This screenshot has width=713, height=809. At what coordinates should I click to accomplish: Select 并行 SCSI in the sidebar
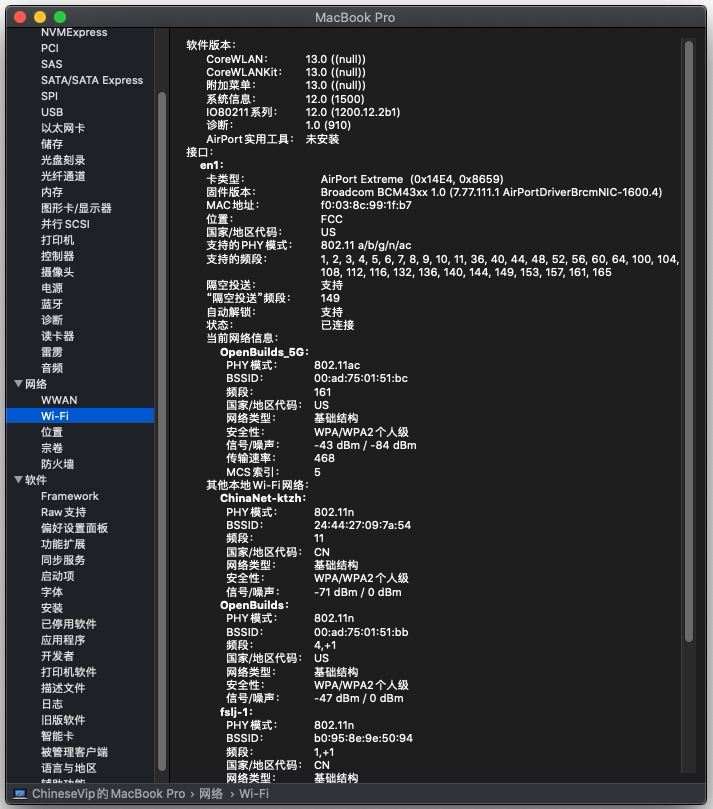click(66, 224)
